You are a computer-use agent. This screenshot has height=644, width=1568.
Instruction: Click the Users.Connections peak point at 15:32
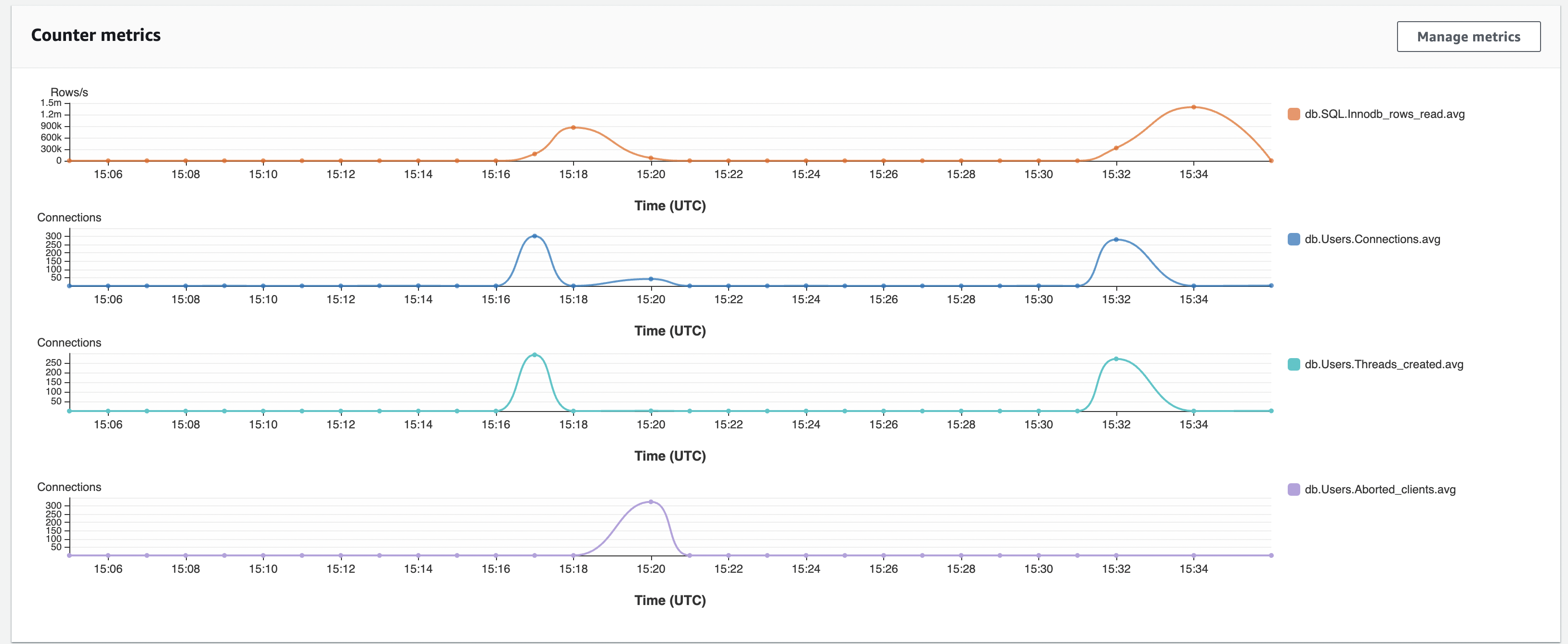pyautogui.click(x=1116, y=240)
